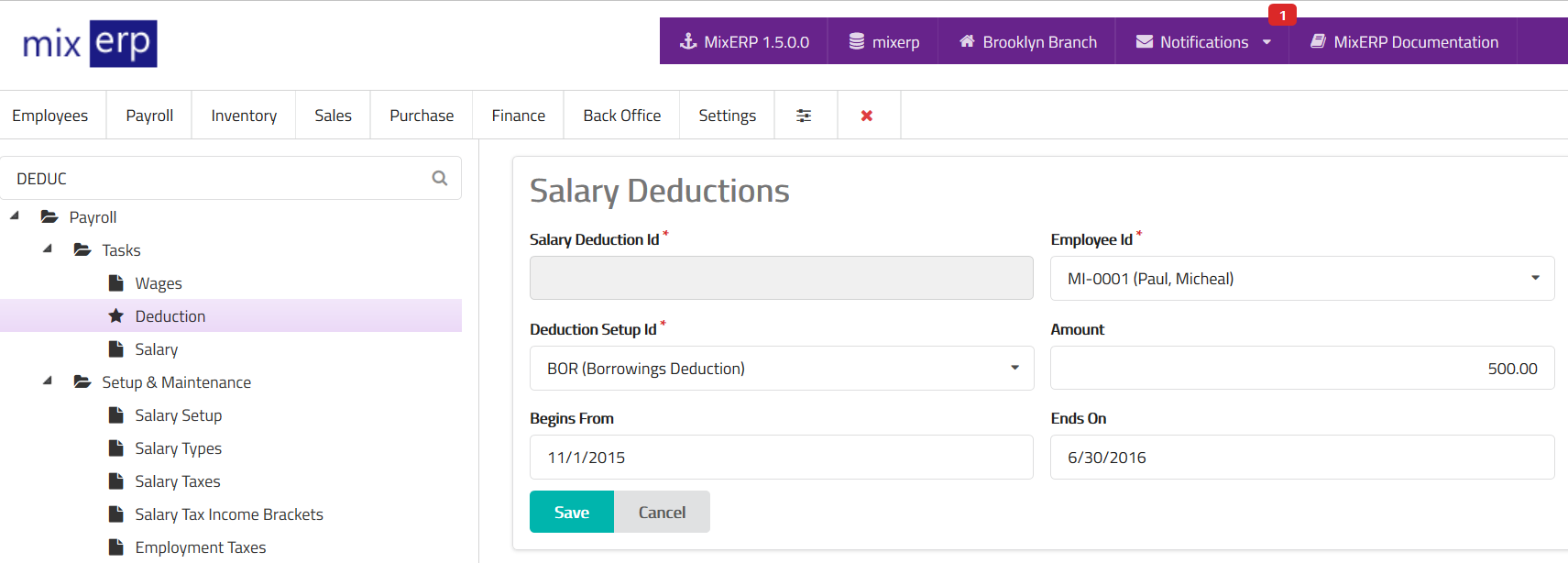Click the search magnifier icon
This screenshot has width=1568, height=563.
(x=440, y=178)
